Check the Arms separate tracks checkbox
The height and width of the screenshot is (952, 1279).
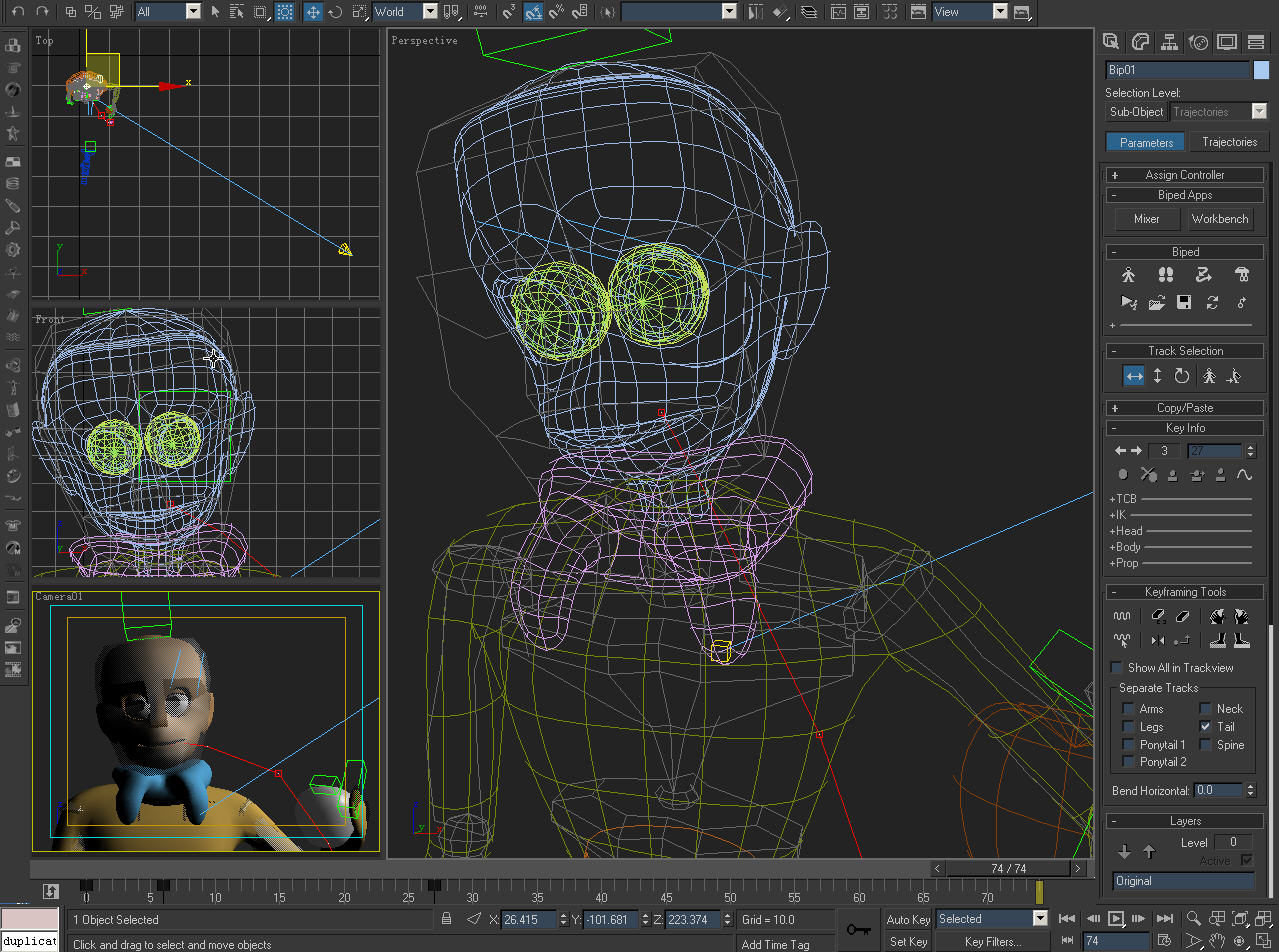[x=1129, y=709]
